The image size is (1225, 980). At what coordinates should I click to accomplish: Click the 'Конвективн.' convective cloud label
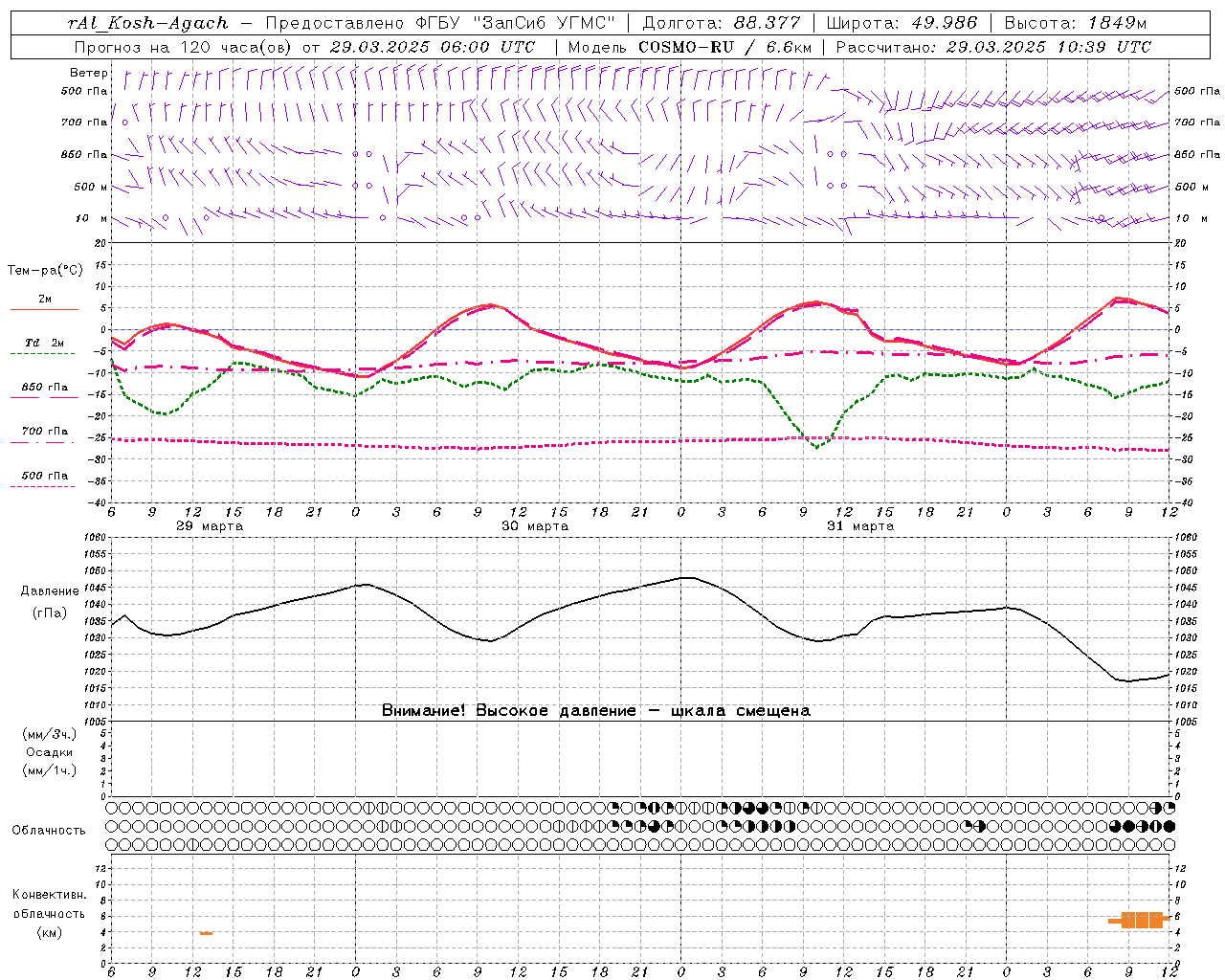click(x=49, y=895)
